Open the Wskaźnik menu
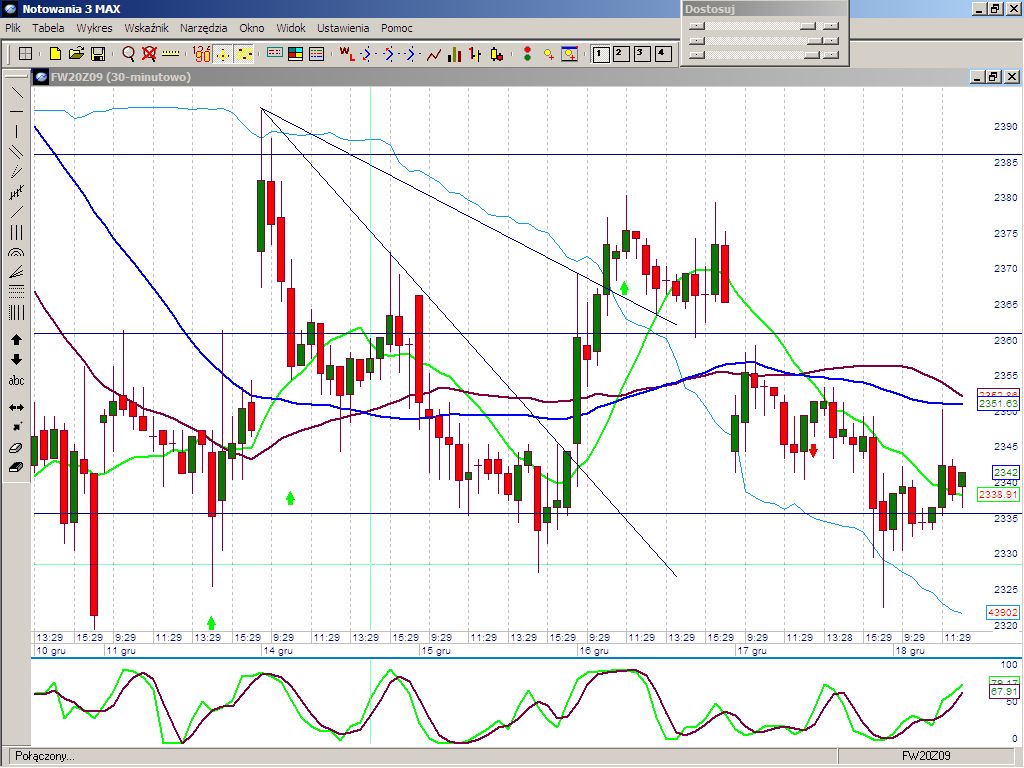The width and height of the screenshot is (1024, 768). click(146, 28)
